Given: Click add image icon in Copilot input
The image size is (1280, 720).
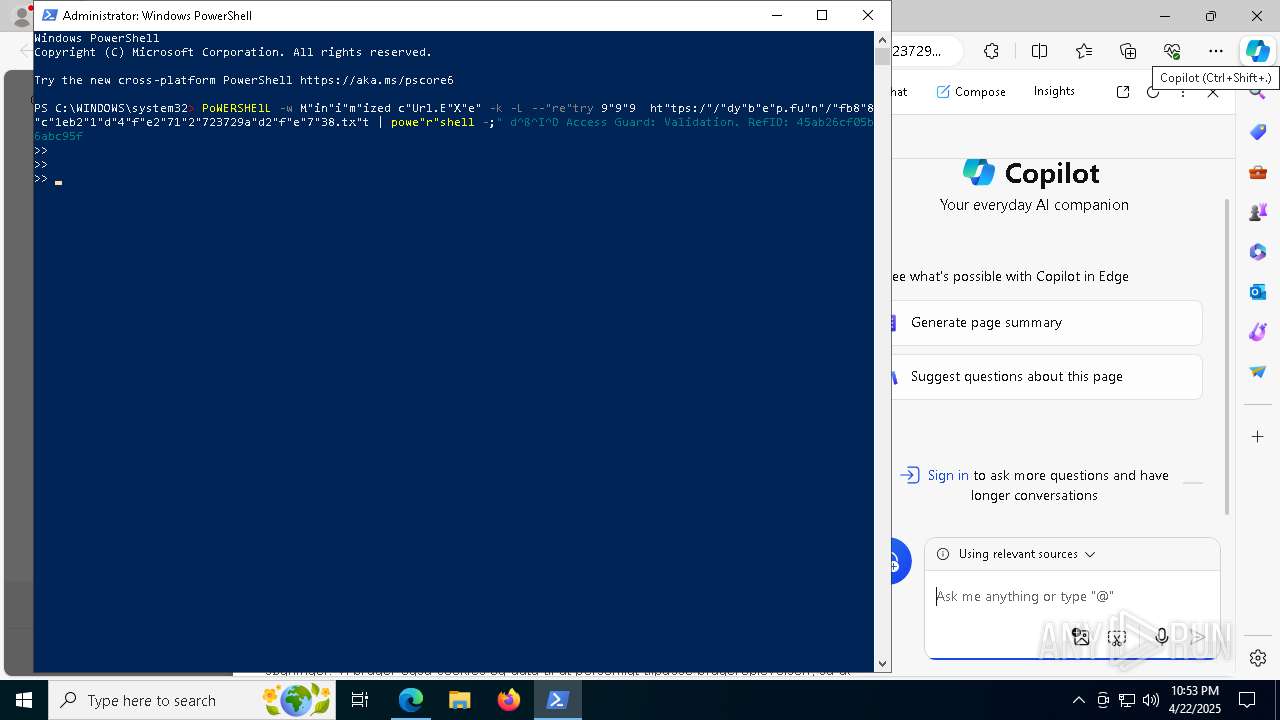Looking at the screenshot, I should coord(1080,636).
